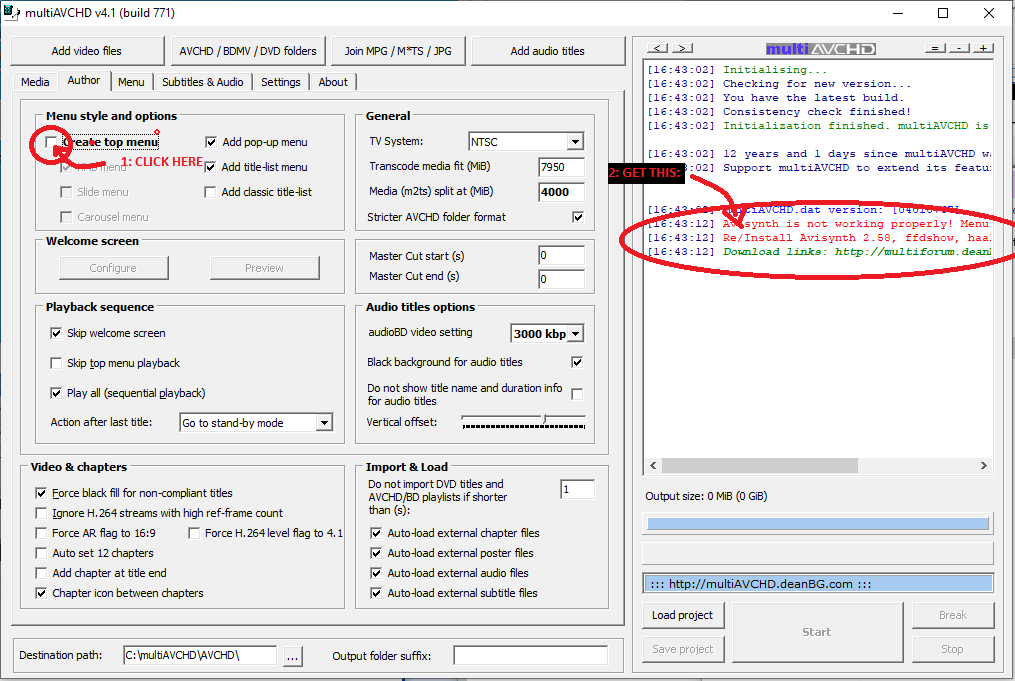
Task: Enable Add classic title-list
Action: (x=210, y=192)
